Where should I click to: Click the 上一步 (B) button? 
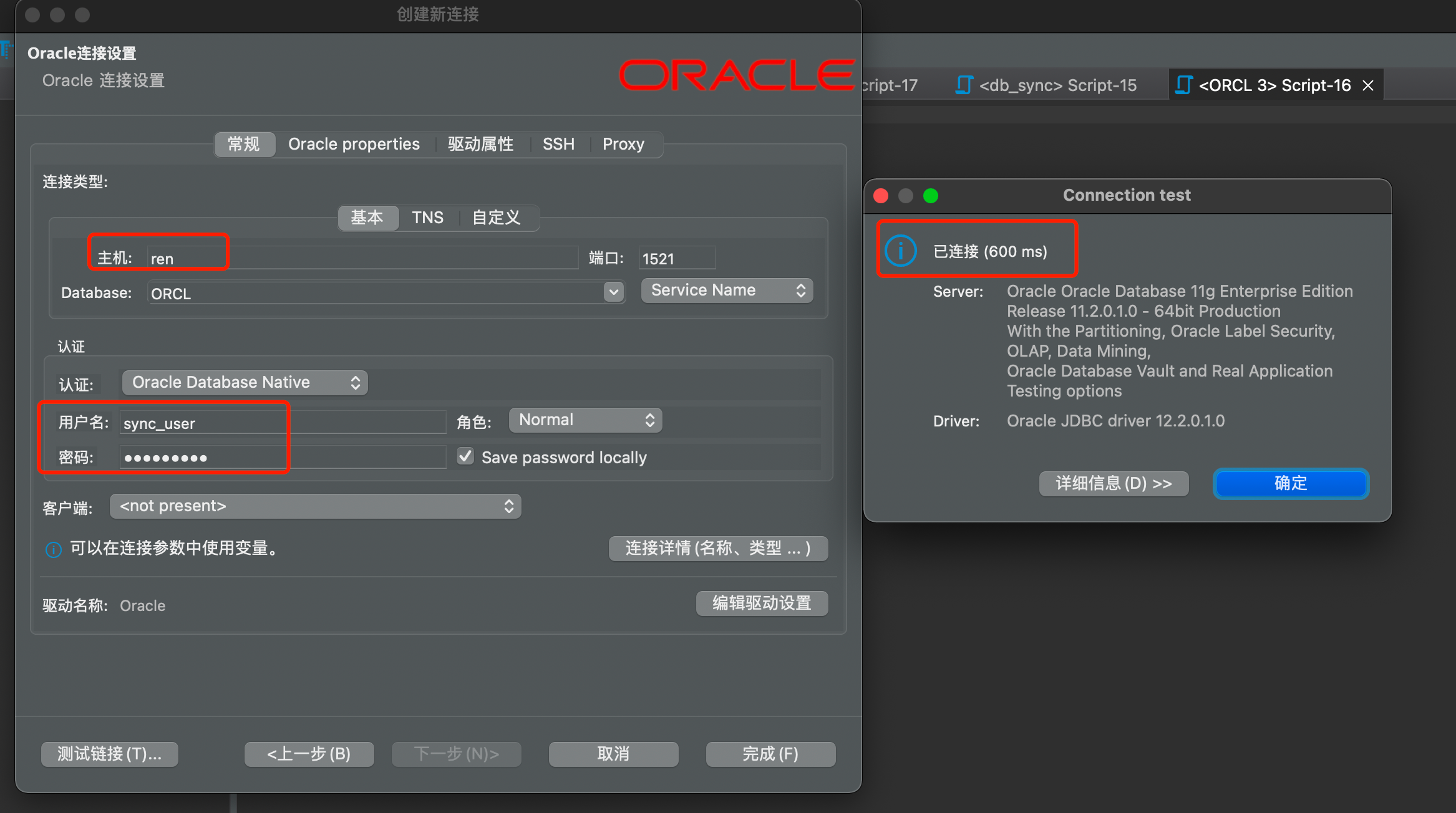point(309,754)
